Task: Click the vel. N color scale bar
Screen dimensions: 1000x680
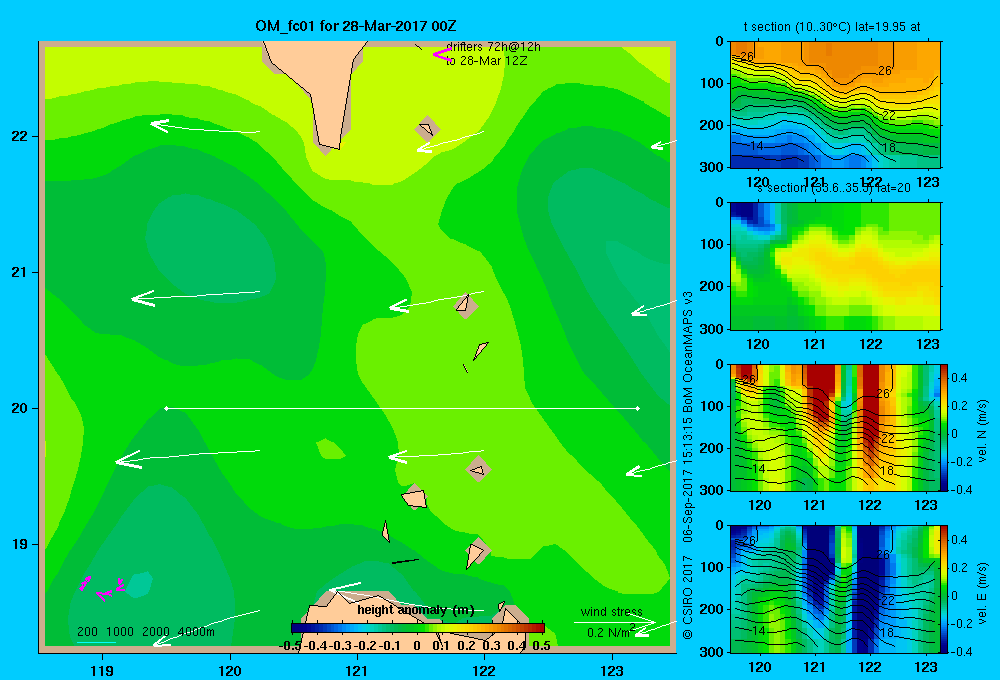Action: click(945, 427)
